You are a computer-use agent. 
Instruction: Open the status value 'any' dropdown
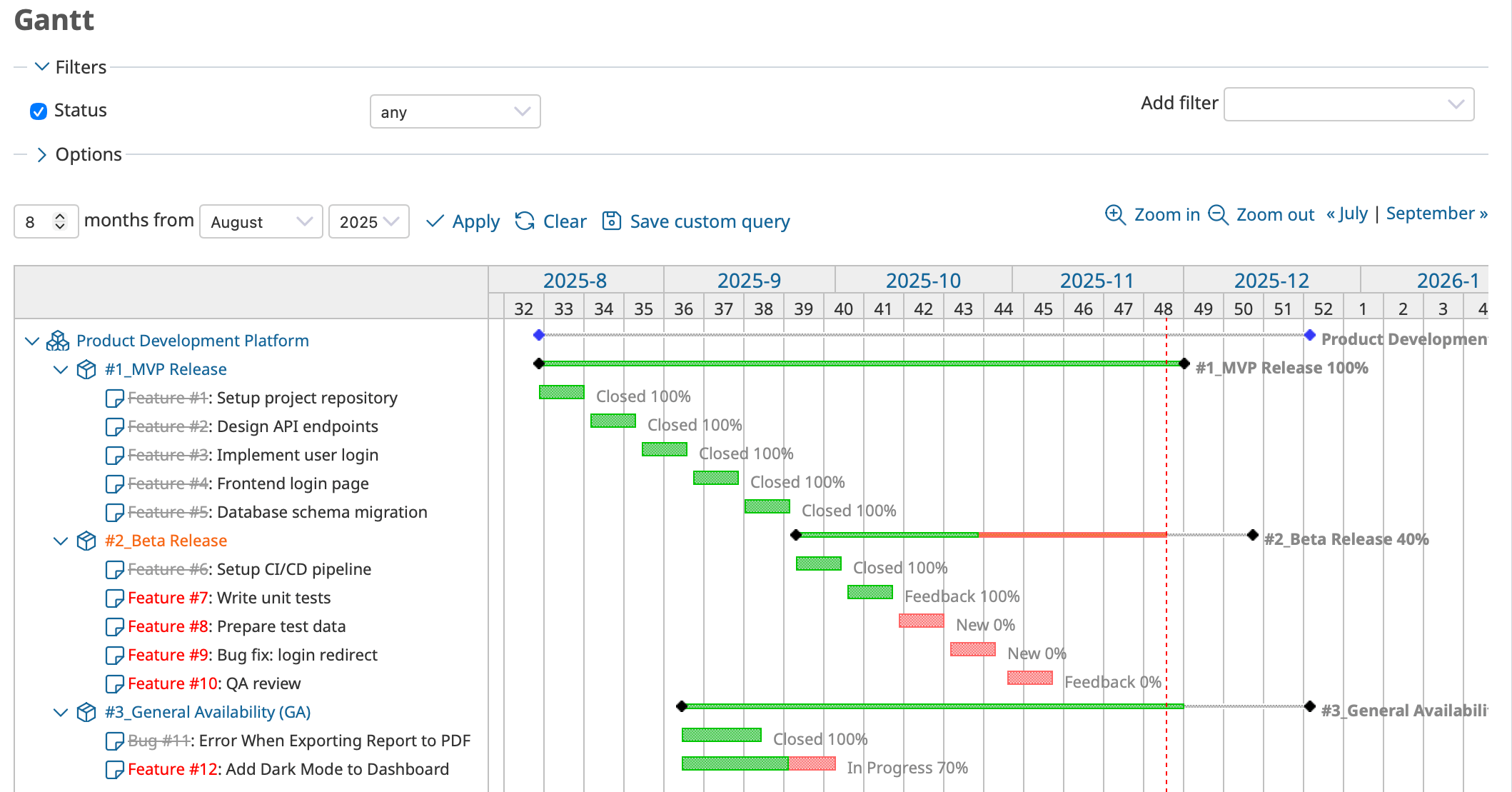(x=455, y=111)
